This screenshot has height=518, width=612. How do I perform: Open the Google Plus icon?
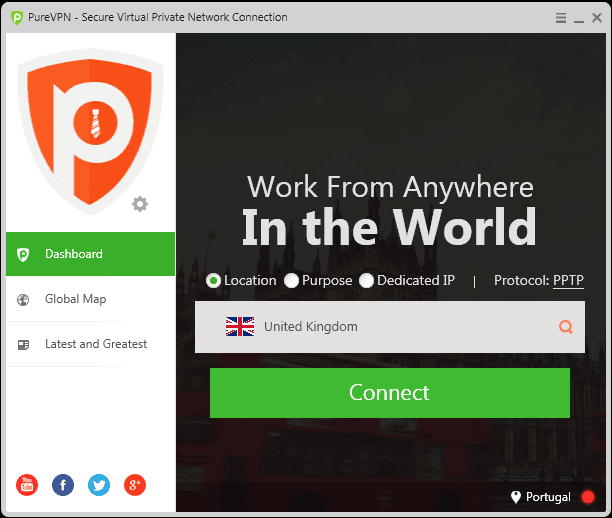pyautogui.click(x=135, y=485)
